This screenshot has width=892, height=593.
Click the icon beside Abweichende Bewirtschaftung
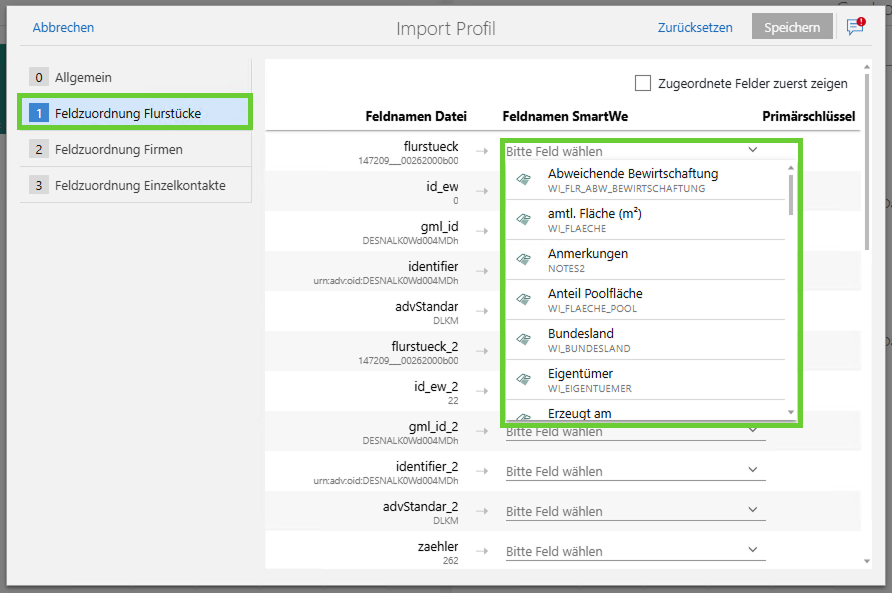523,180
